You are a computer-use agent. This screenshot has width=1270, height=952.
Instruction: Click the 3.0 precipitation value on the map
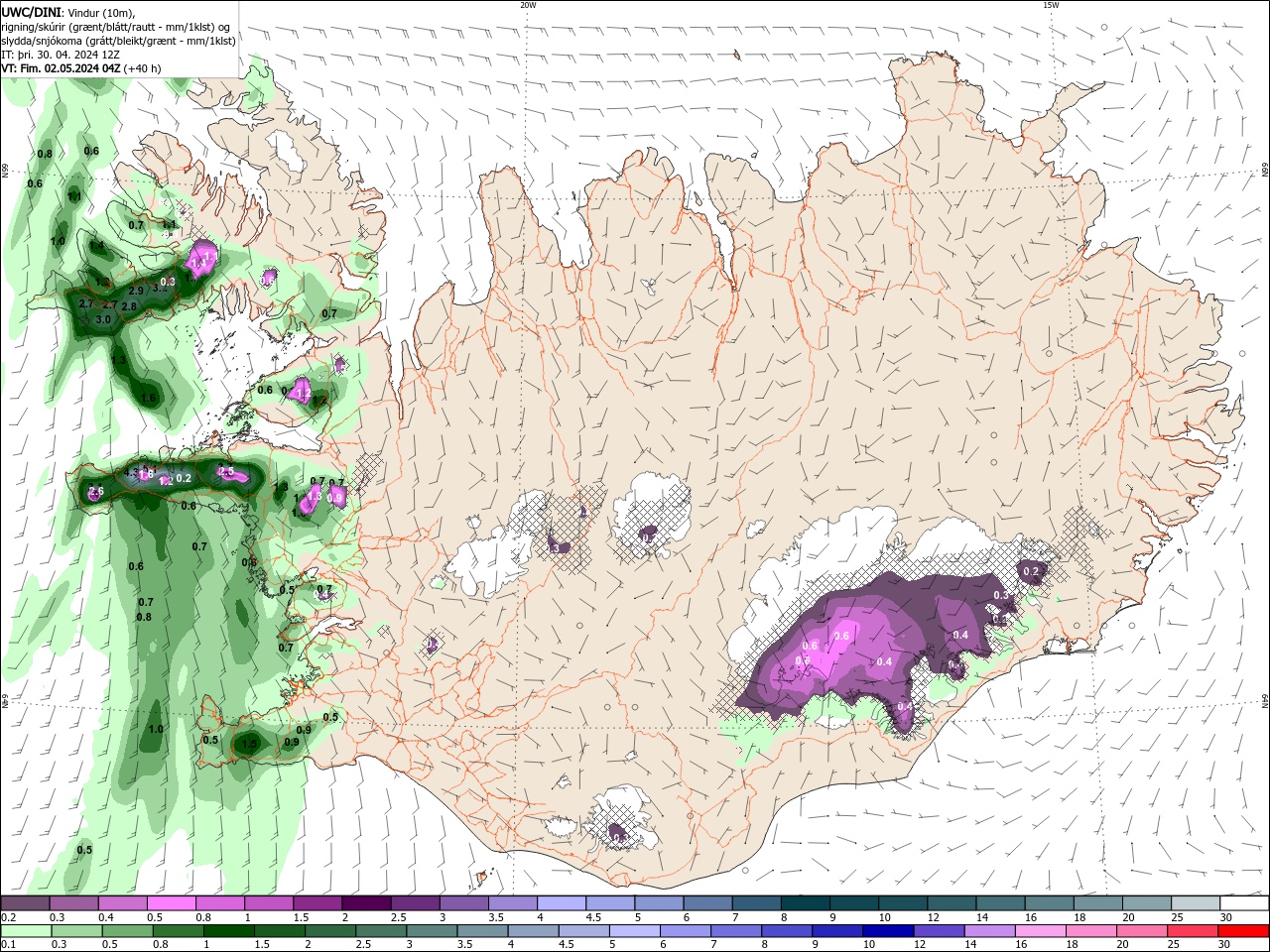[103, 320]
